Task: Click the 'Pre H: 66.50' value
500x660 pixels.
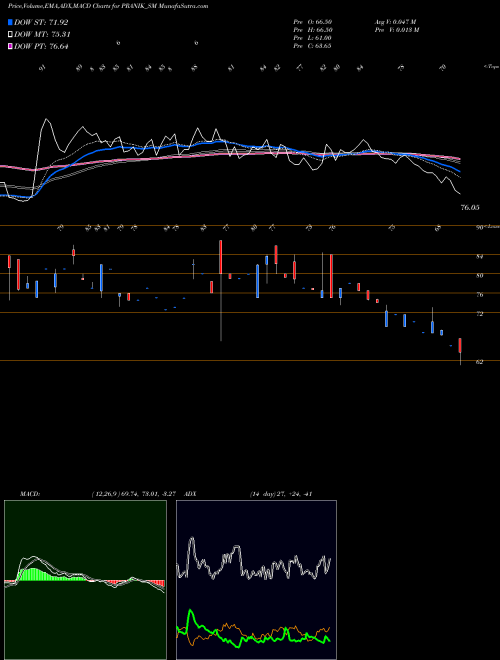Action: click(x=312, y=30)
